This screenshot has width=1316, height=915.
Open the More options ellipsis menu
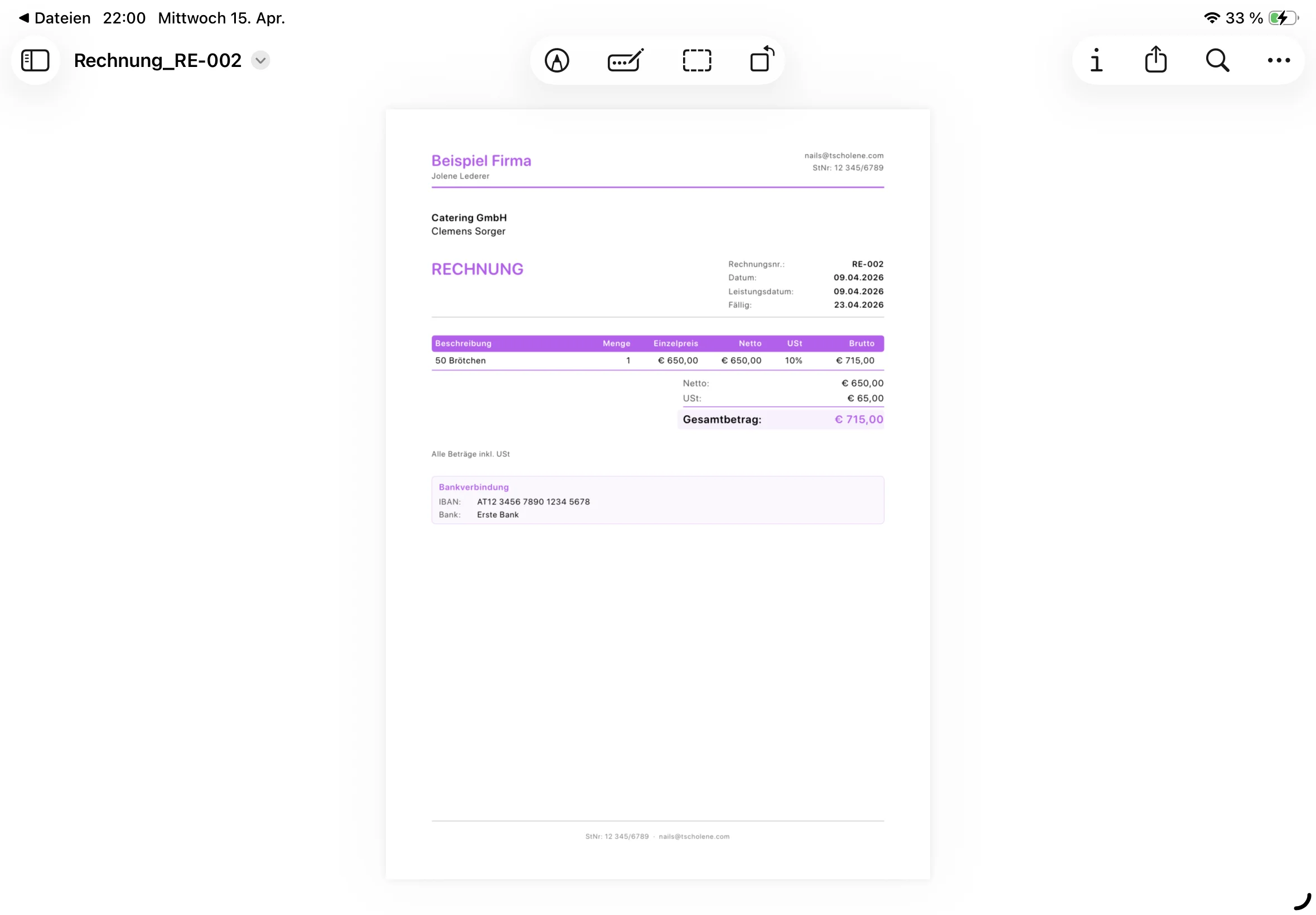pos(1278,60)
